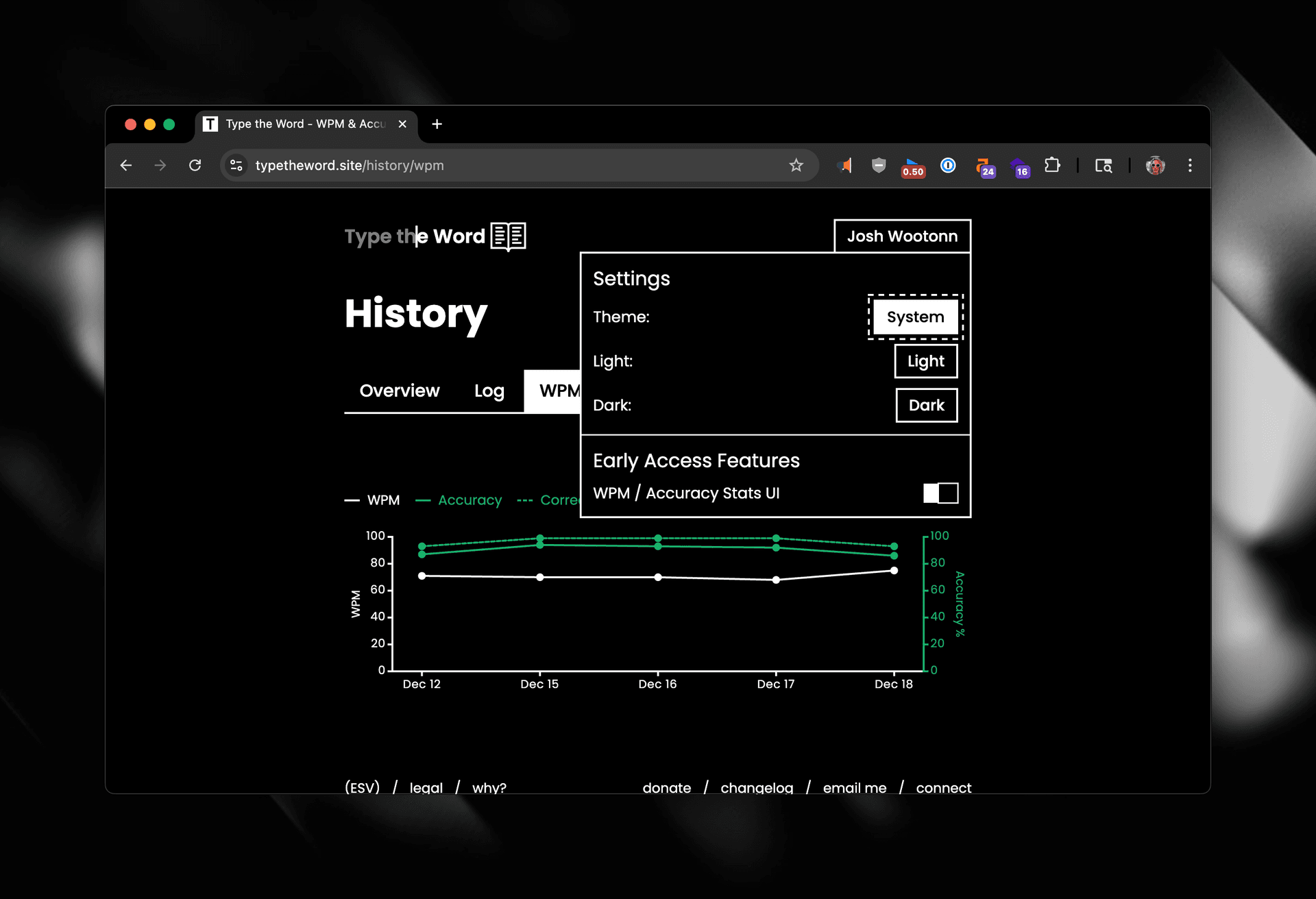Open the Chrome three-dot menu
Viewport: 1316px width, 899px height.
coord(1190,165)
